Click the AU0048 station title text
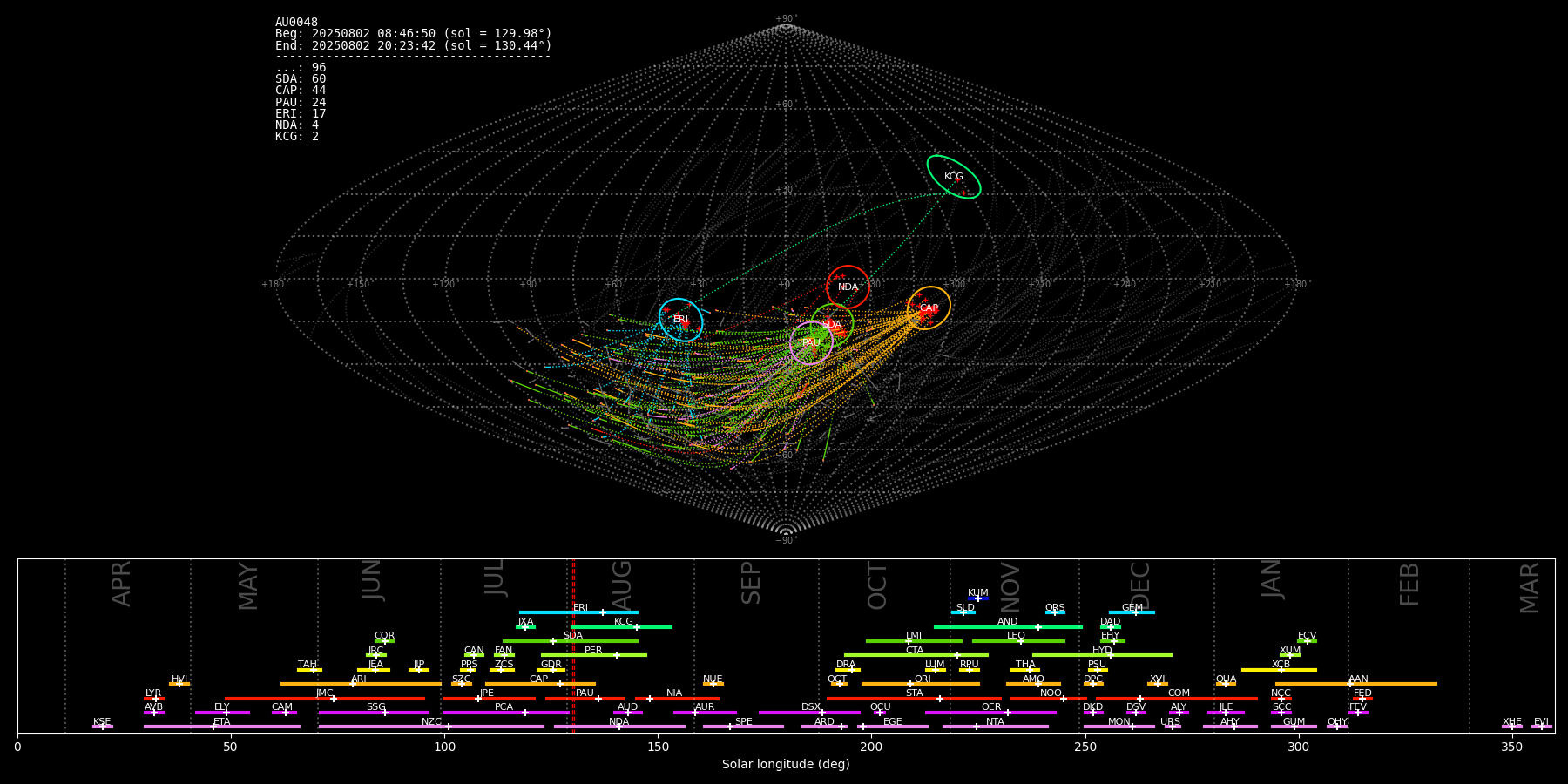 coord(296,23)
